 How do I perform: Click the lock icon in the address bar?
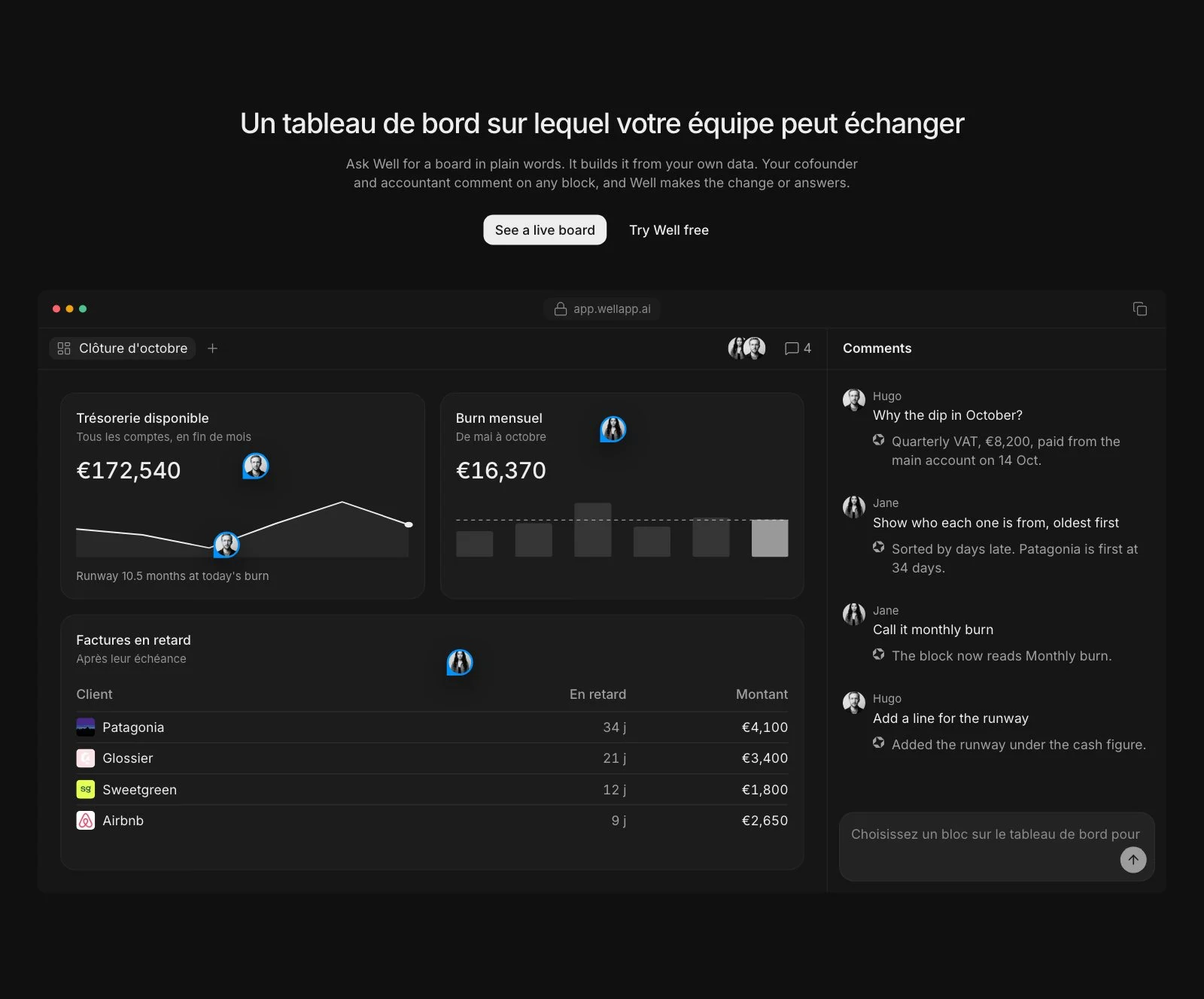click(561, 309)
